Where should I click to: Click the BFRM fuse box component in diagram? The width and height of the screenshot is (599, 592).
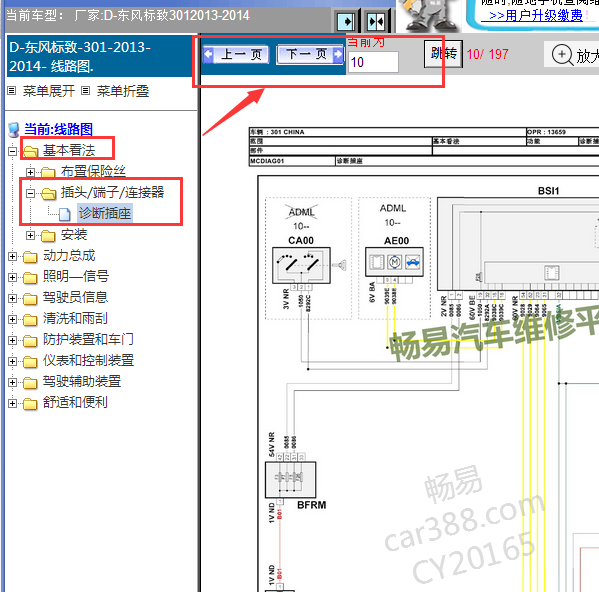coord(290,479)
